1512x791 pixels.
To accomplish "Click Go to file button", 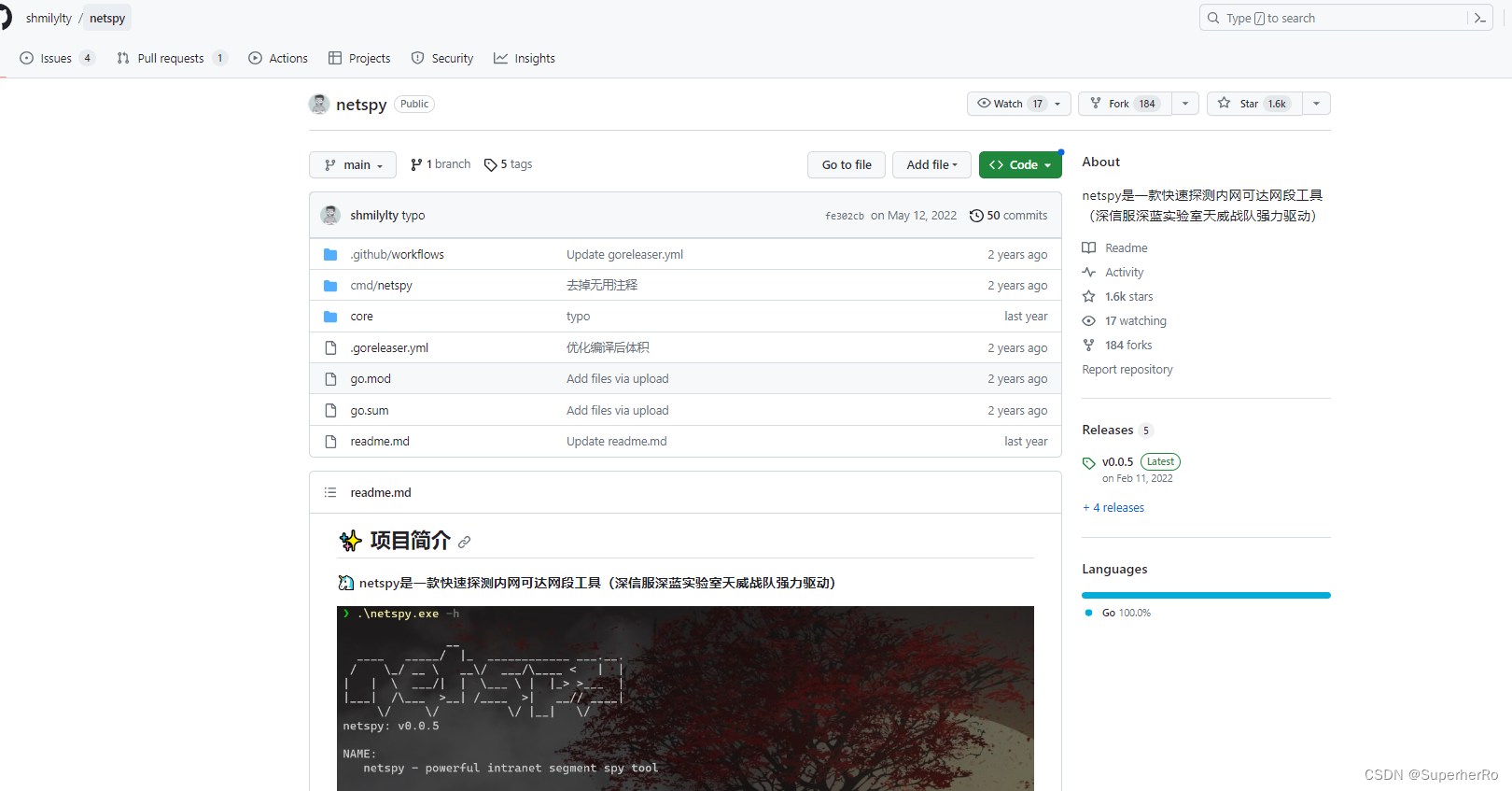I will click(847, 164).
